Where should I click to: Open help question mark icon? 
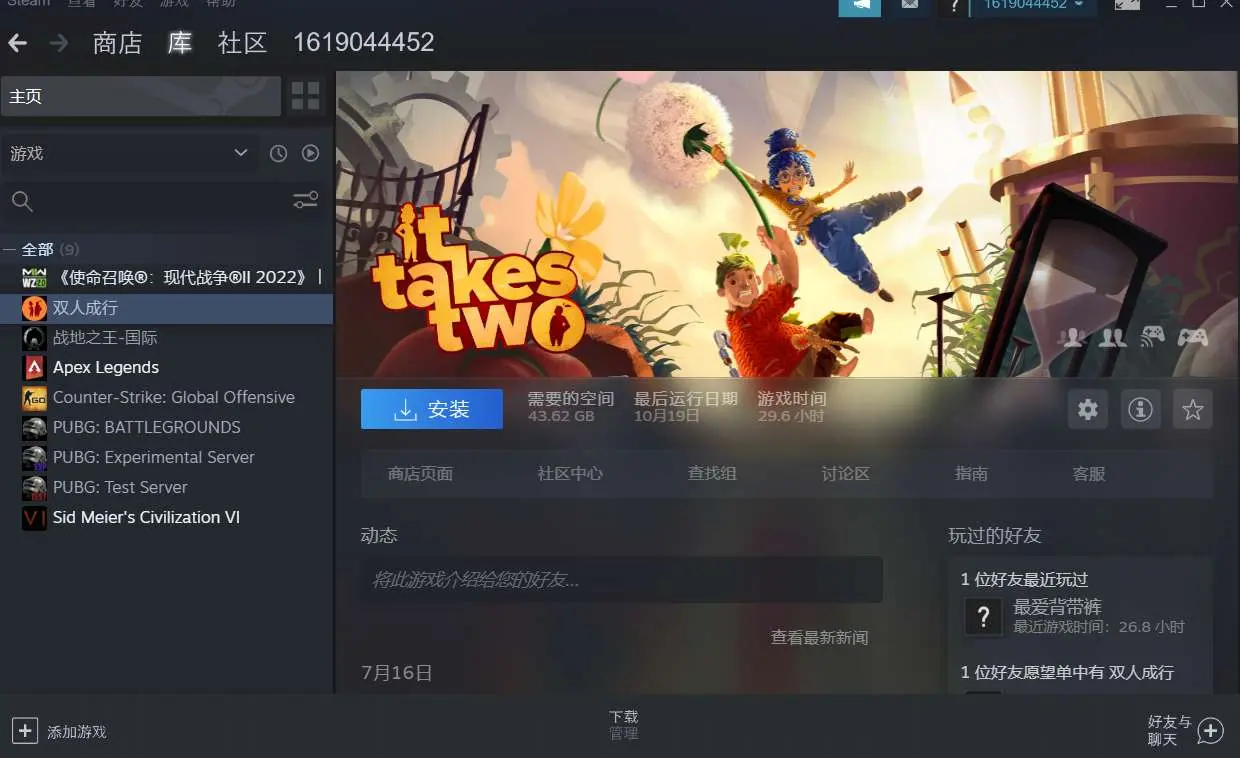(953, 7)
